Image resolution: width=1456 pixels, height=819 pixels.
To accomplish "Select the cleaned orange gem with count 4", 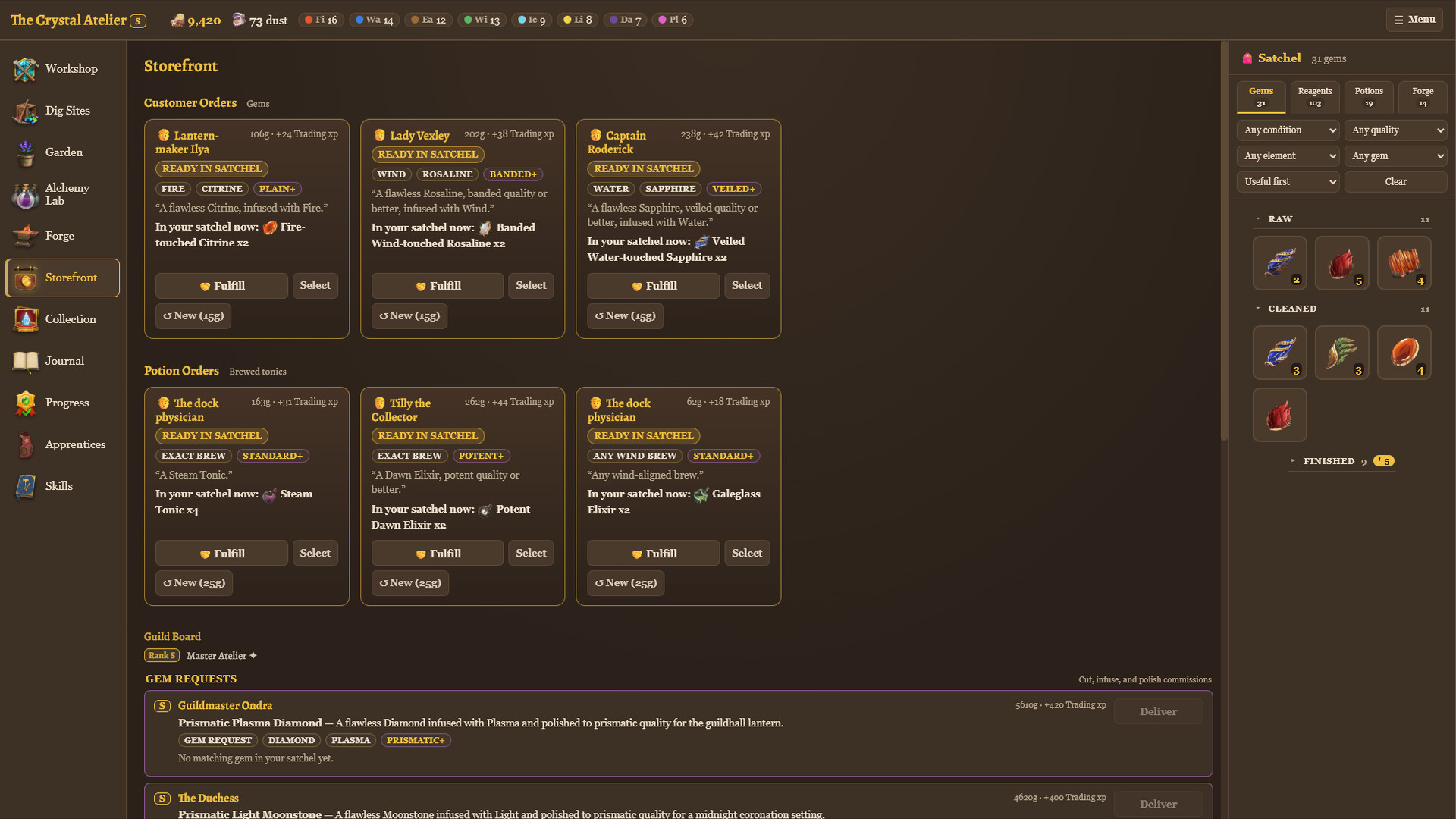I will point(1404,353).
